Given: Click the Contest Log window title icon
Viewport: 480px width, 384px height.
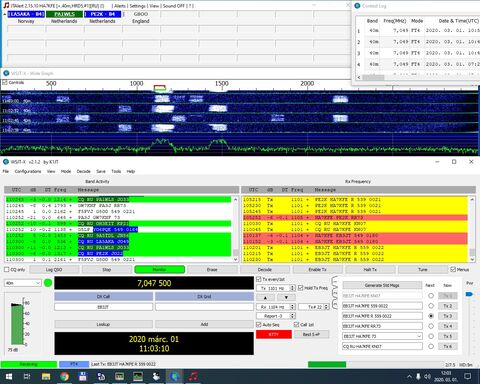Looking at the screenshot, I should click(357, 6).
